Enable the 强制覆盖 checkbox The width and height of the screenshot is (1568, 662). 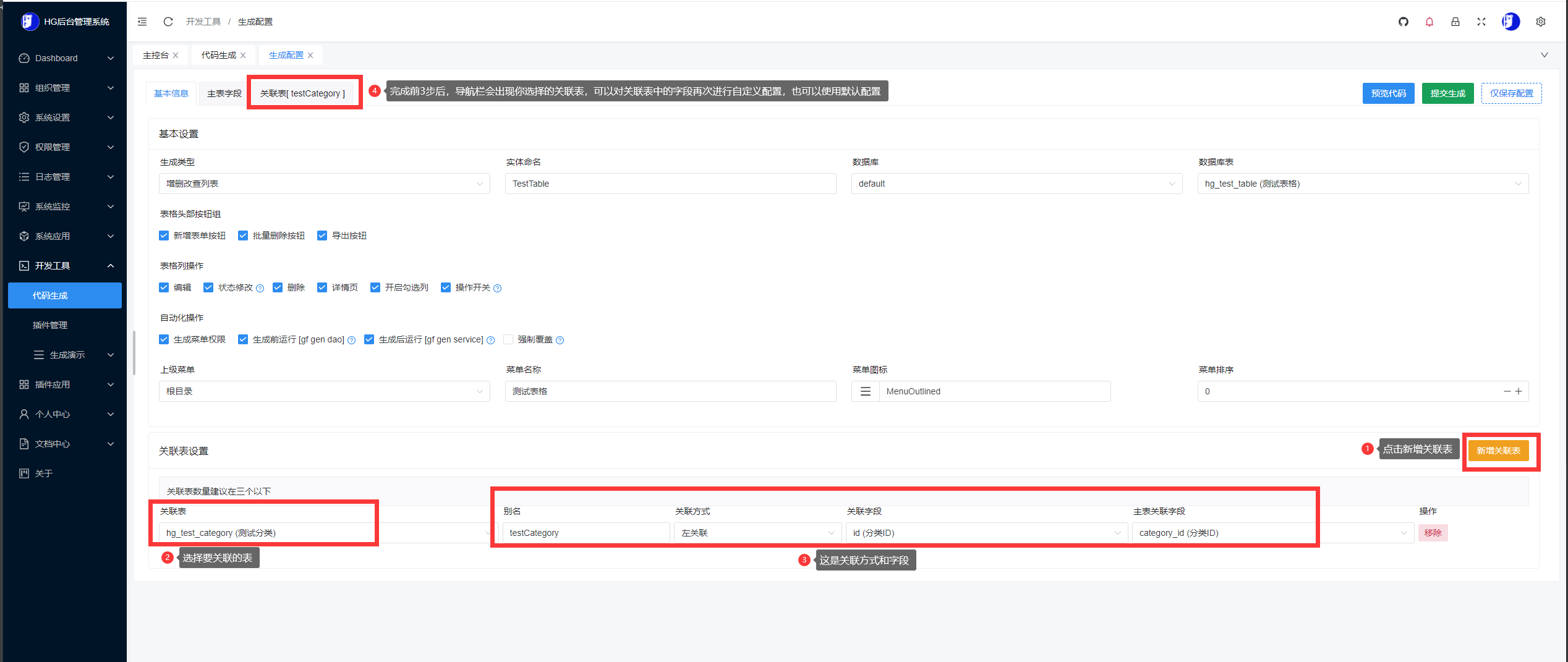508,339
